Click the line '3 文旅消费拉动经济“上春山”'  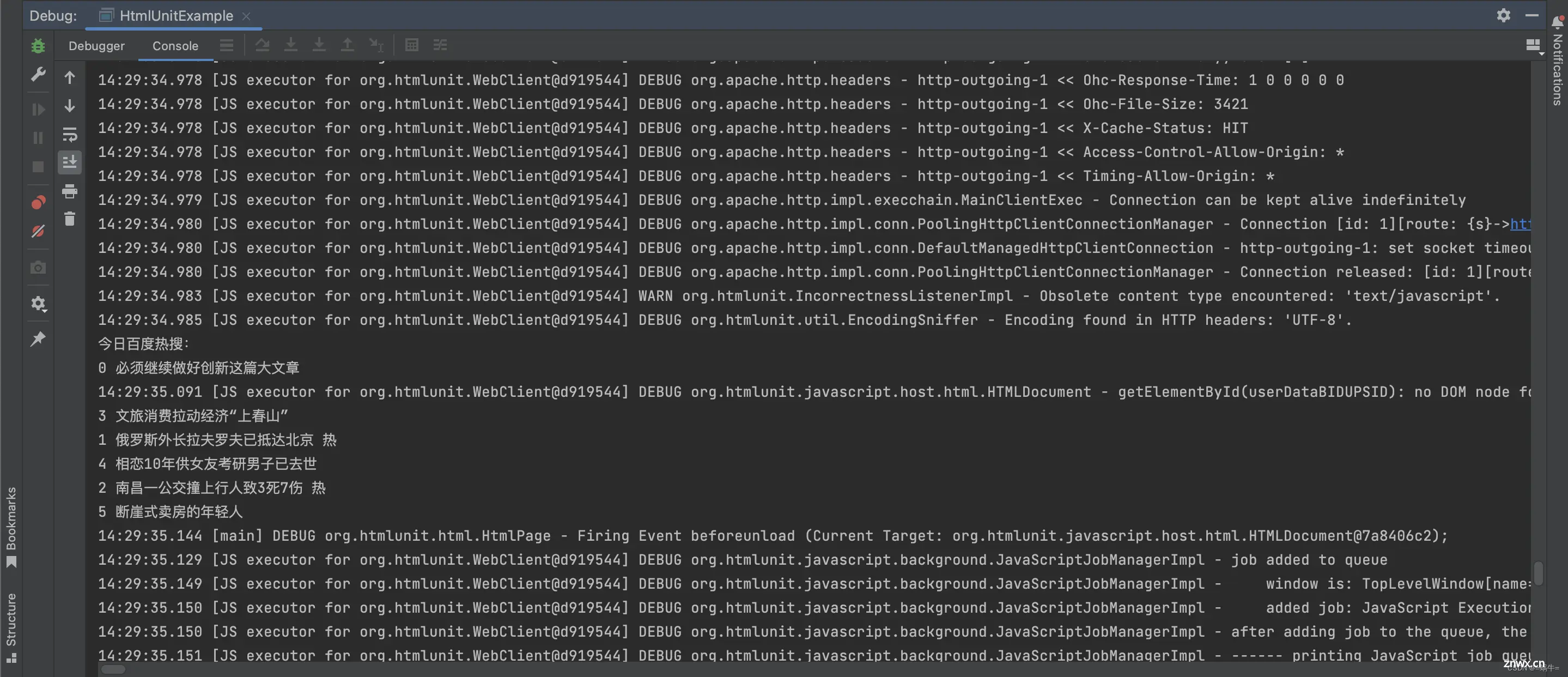(193, 416)
